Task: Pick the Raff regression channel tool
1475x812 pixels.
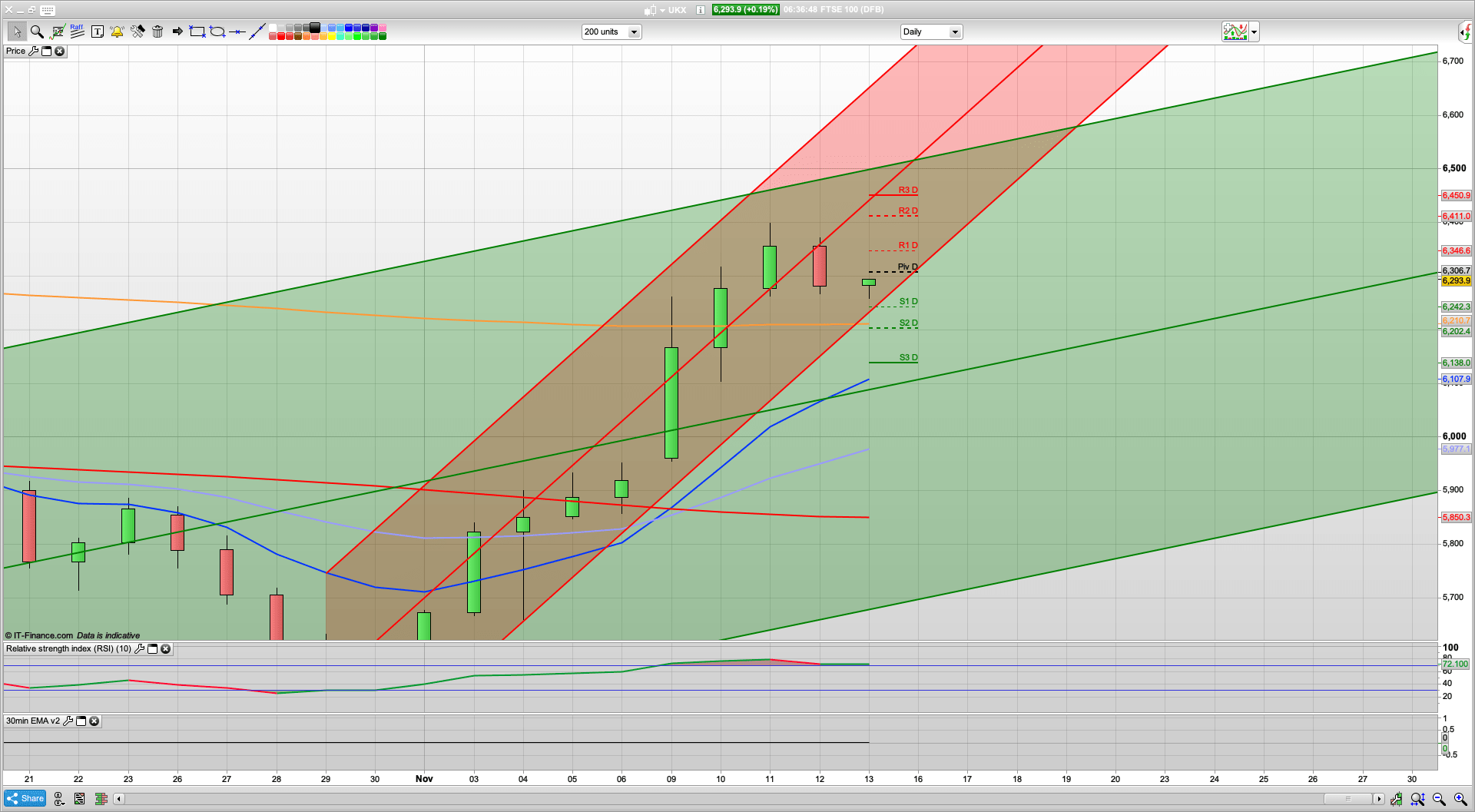Action: point(77,31)
